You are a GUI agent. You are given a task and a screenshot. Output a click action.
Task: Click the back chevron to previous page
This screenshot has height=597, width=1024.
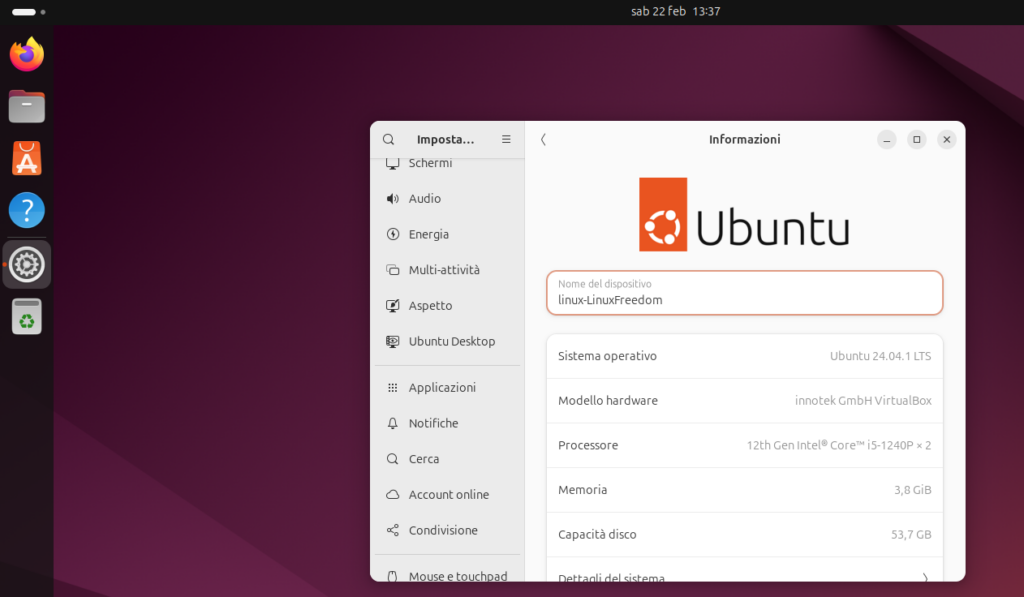pos(543,139)
